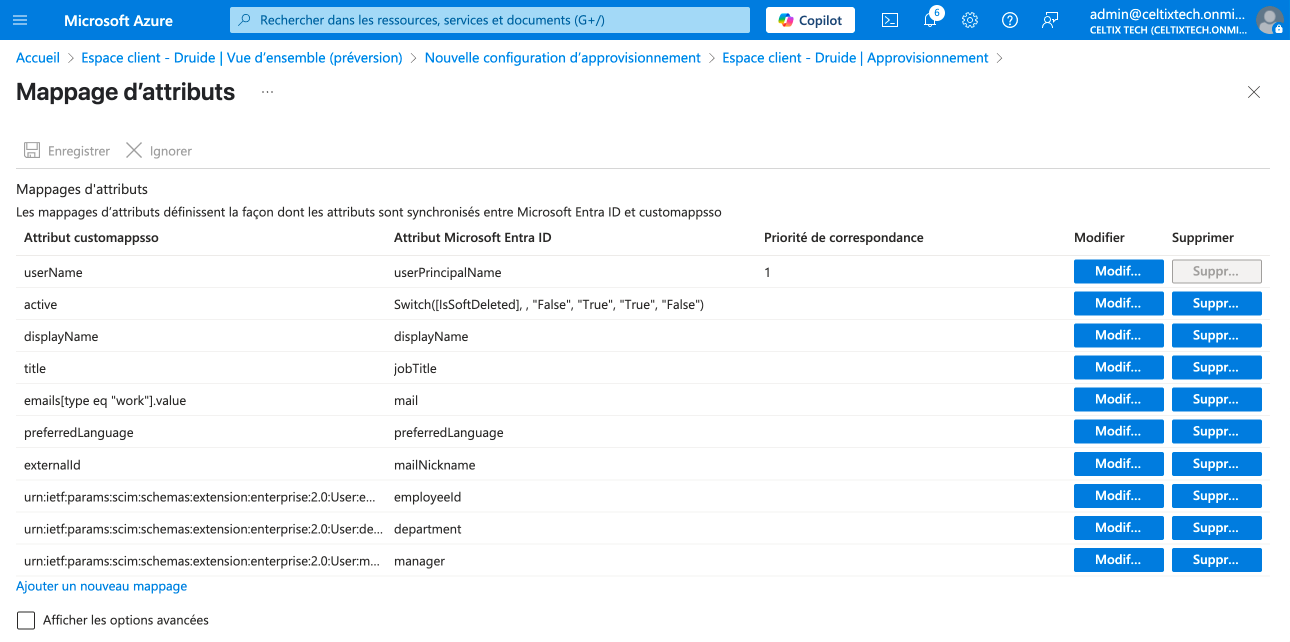Open the notifications bell
1290x642 pixels.
pos(930,20)
